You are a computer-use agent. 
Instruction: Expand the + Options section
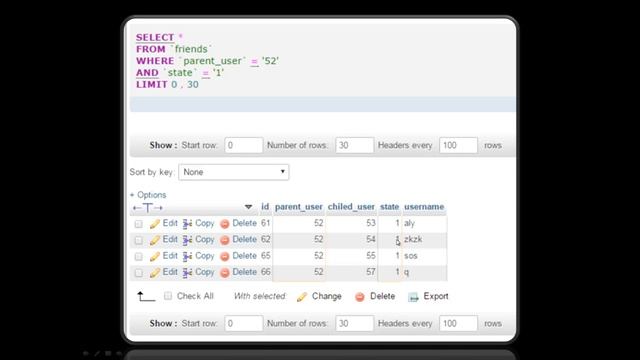(x=148, y=195)
